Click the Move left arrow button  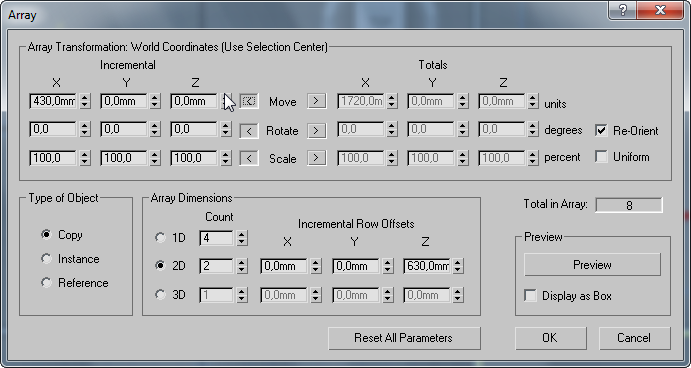point(249,101)
